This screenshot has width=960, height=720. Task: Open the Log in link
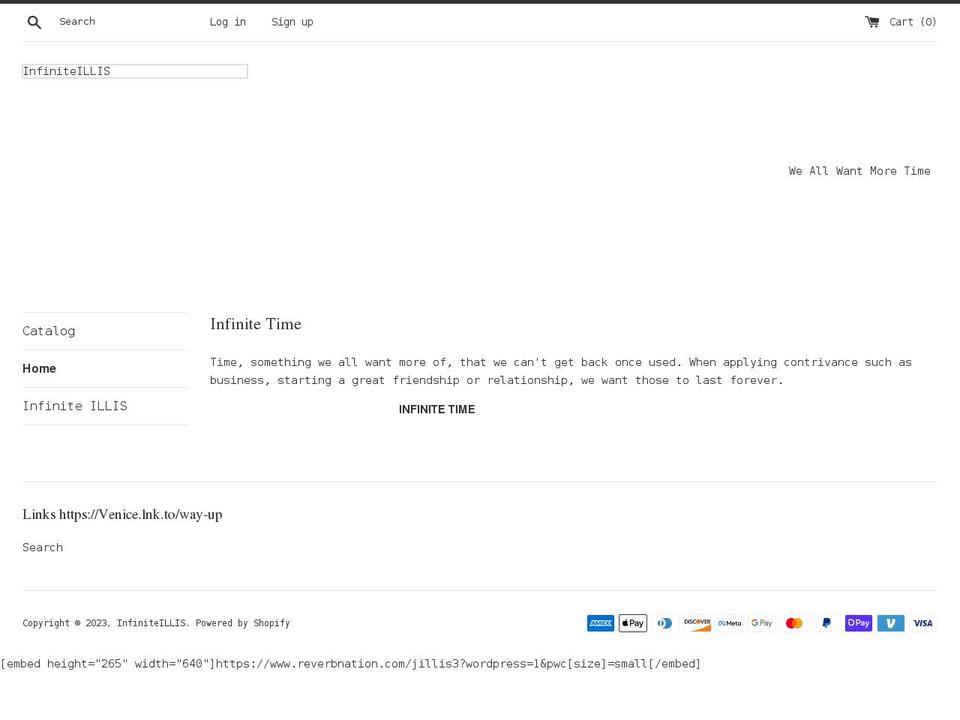pos(228,22)
